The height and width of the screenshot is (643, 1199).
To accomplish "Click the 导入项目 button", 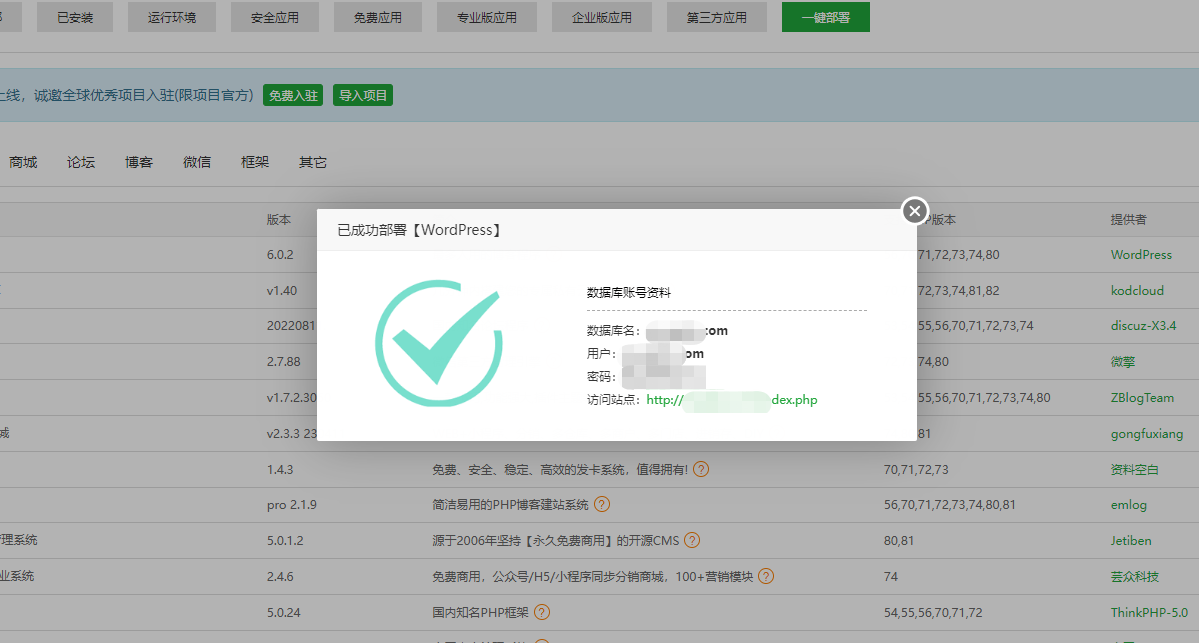I will click(x=362, y=96).
